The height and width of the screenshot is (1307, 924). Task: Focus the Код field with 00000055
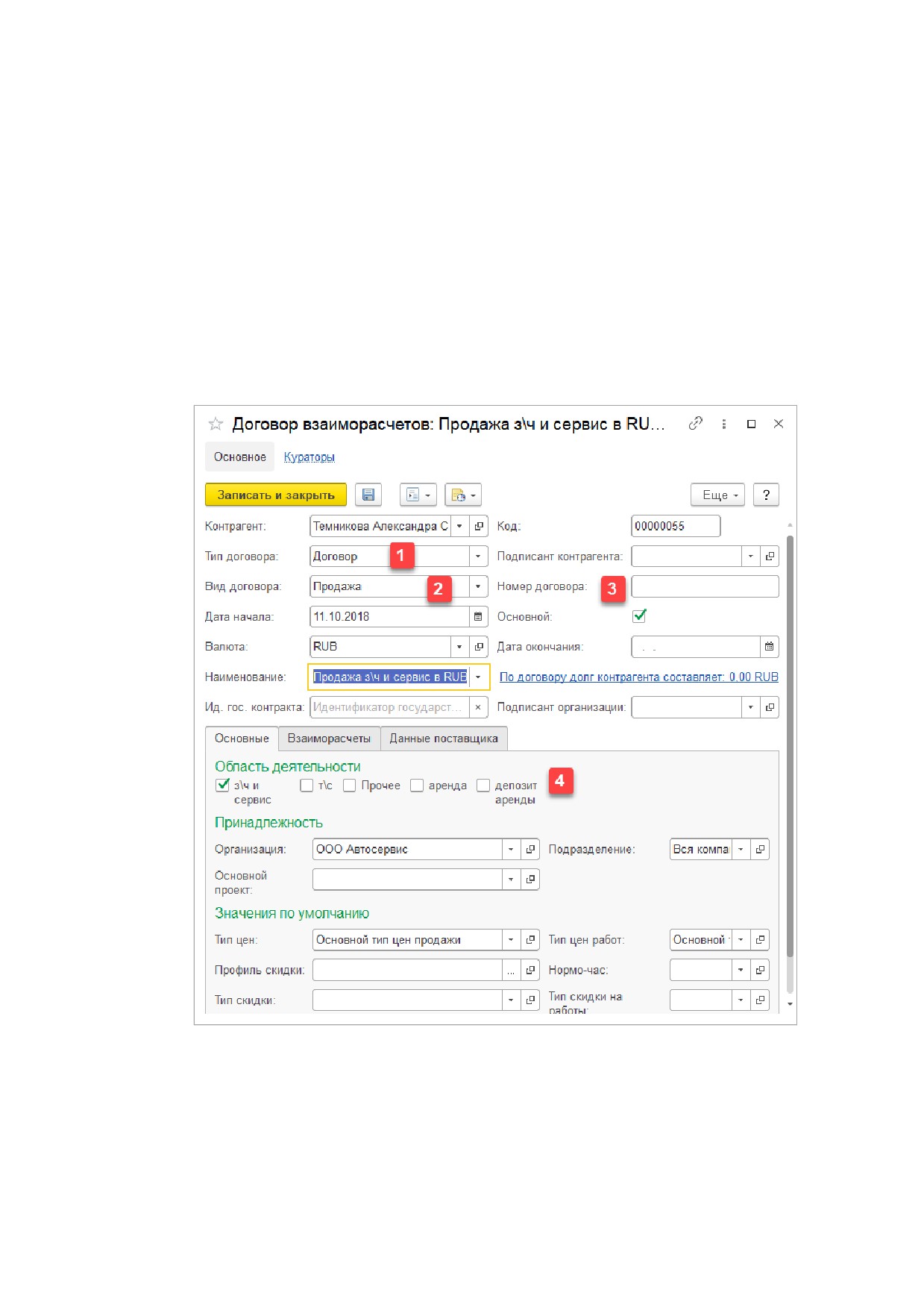click(676, 526)
